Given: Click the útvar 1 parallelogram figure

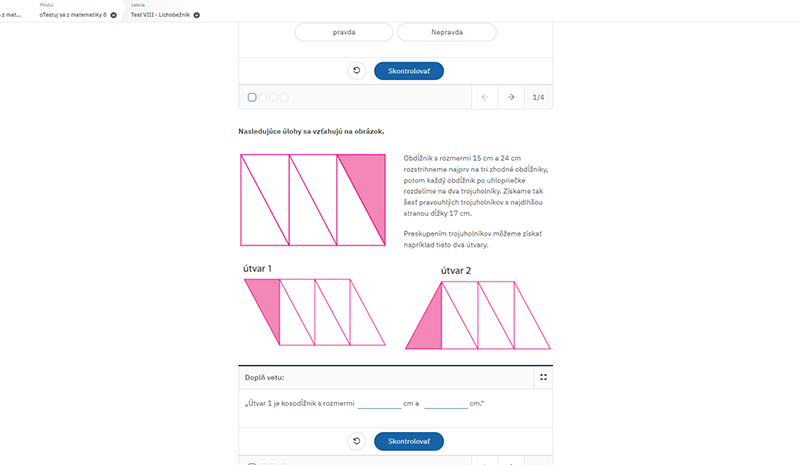Looking at the screenshot, I should click(x=315, y=312).
